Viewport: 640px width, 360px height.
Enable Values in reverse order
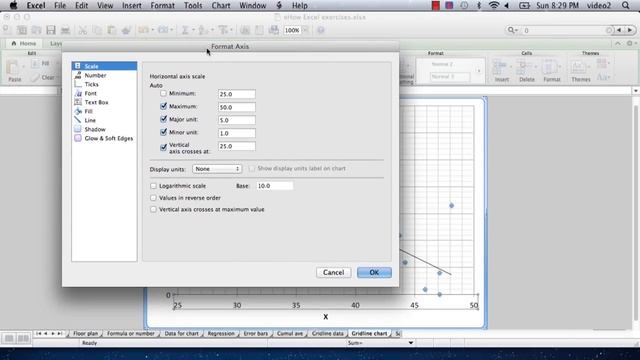tap(153, 198)
